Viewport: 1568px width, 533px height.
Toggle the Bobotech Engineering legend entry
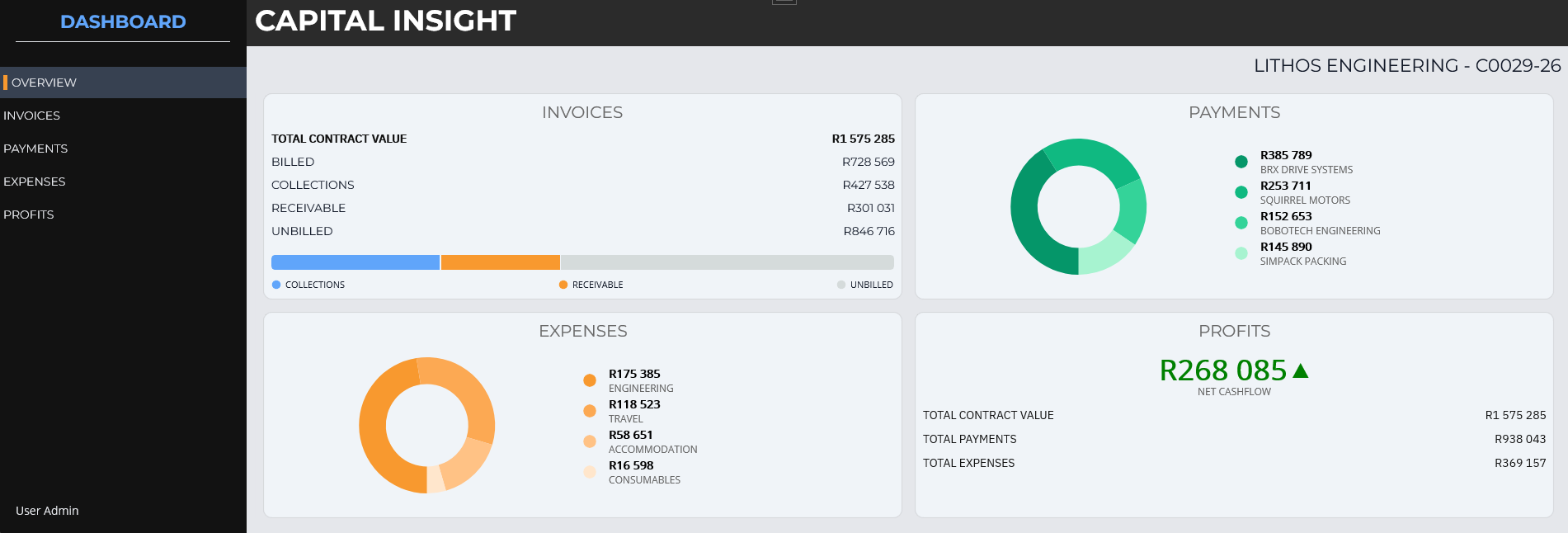click(1308, 223)
